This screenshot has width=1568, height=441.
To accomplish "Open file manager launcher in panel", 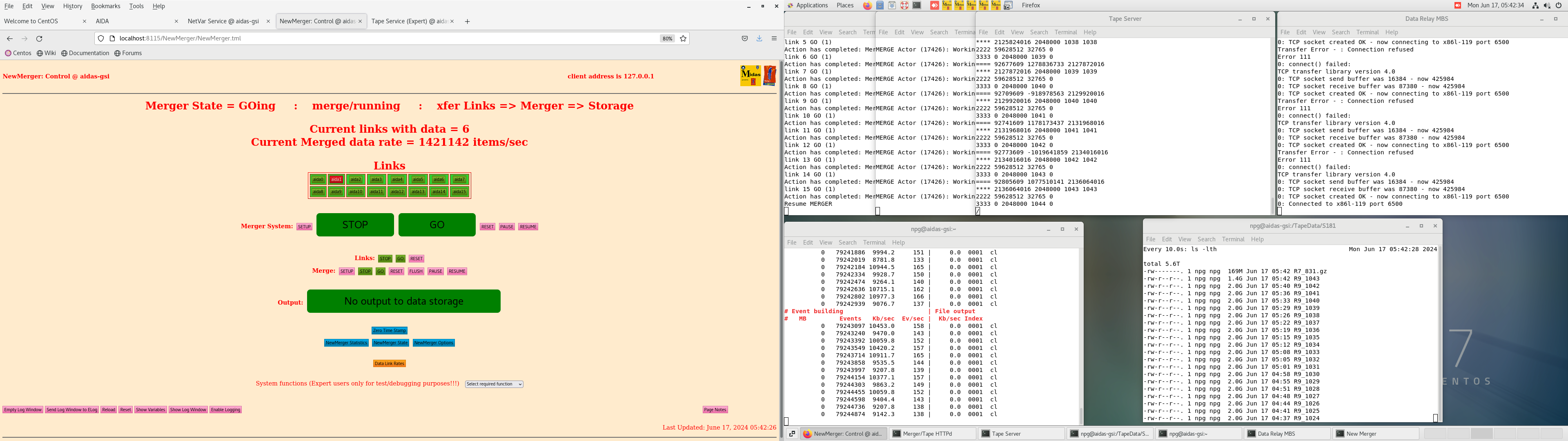I will click(880, 5).
